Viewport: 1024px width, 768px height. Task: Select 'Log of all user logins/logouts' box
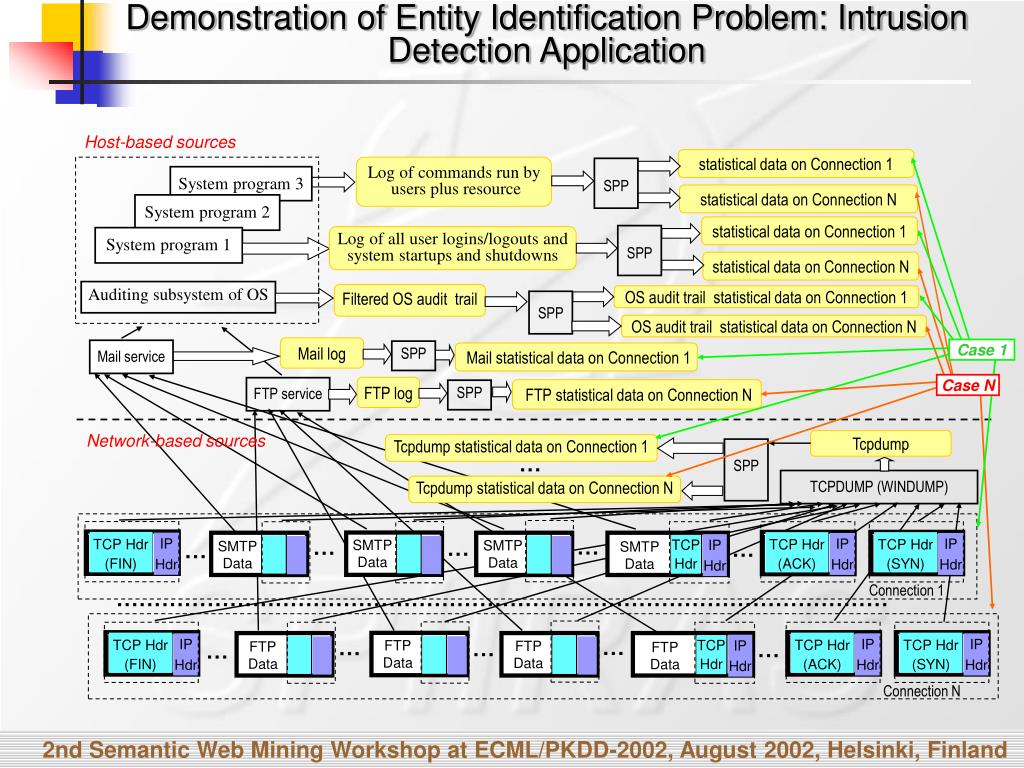(452, 248)
